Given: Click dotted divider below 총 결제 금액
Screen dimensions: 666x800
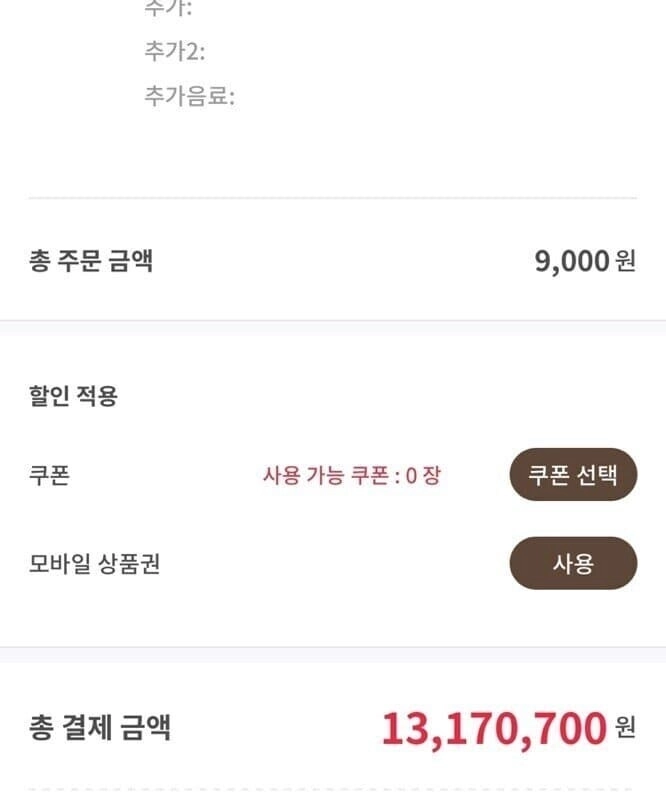Looking at the screenshot, I should (333, 790).
